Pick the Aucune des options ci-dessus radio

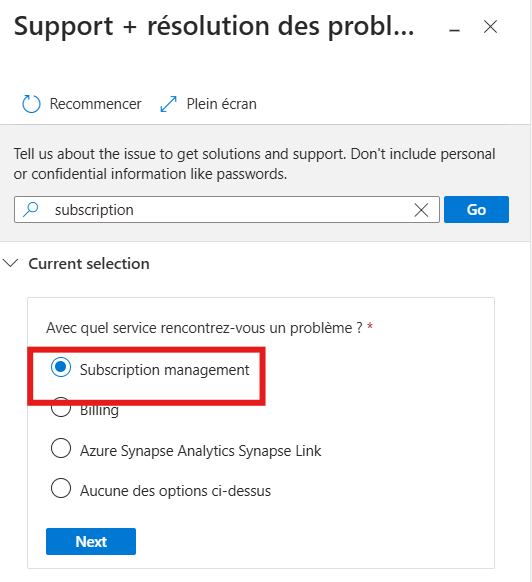point(61,488)
